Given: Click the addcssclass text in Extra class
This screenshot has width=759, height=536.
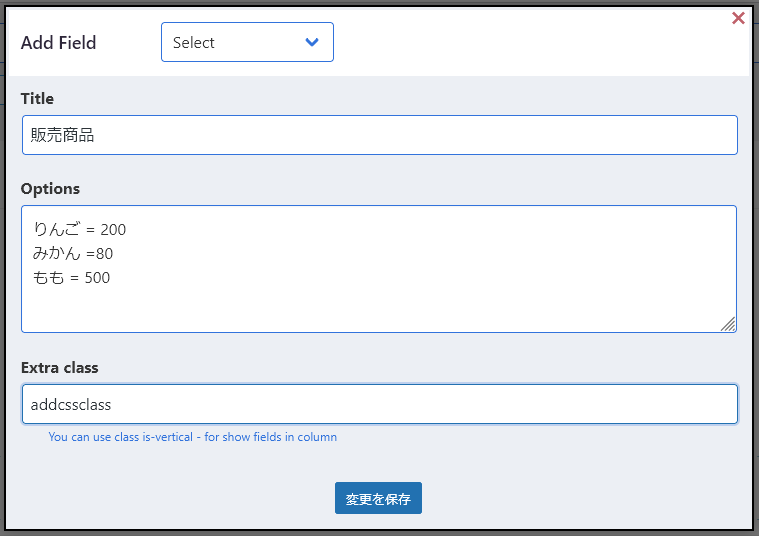Looking at the screenshot, I should 71,404.
